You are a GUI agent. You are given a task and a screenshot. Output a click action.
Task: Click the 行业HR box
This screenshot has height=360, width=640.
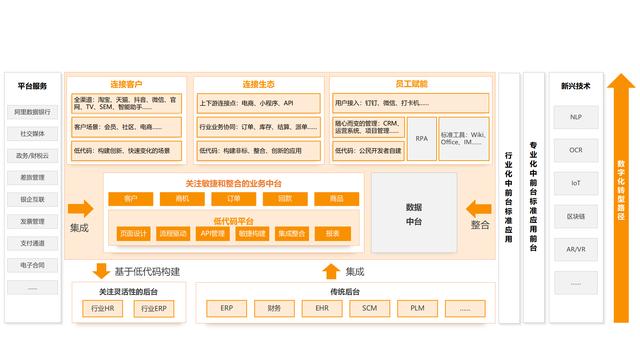[102, 309]
